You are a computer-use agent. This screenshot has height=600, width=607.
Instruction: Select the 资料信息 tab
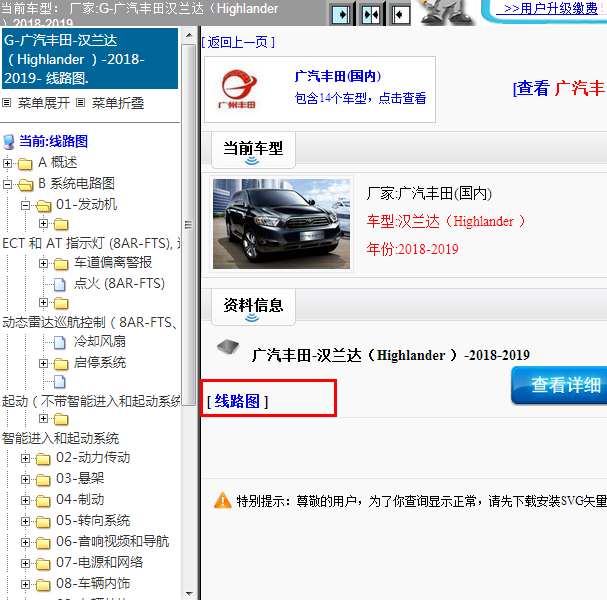(253, 307)
